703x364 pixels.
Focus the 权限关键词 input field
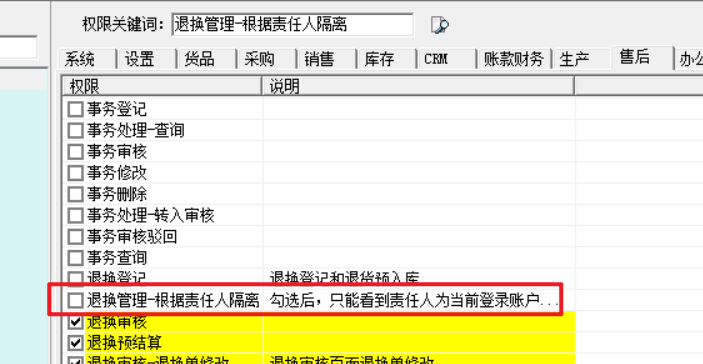point(292,25)
